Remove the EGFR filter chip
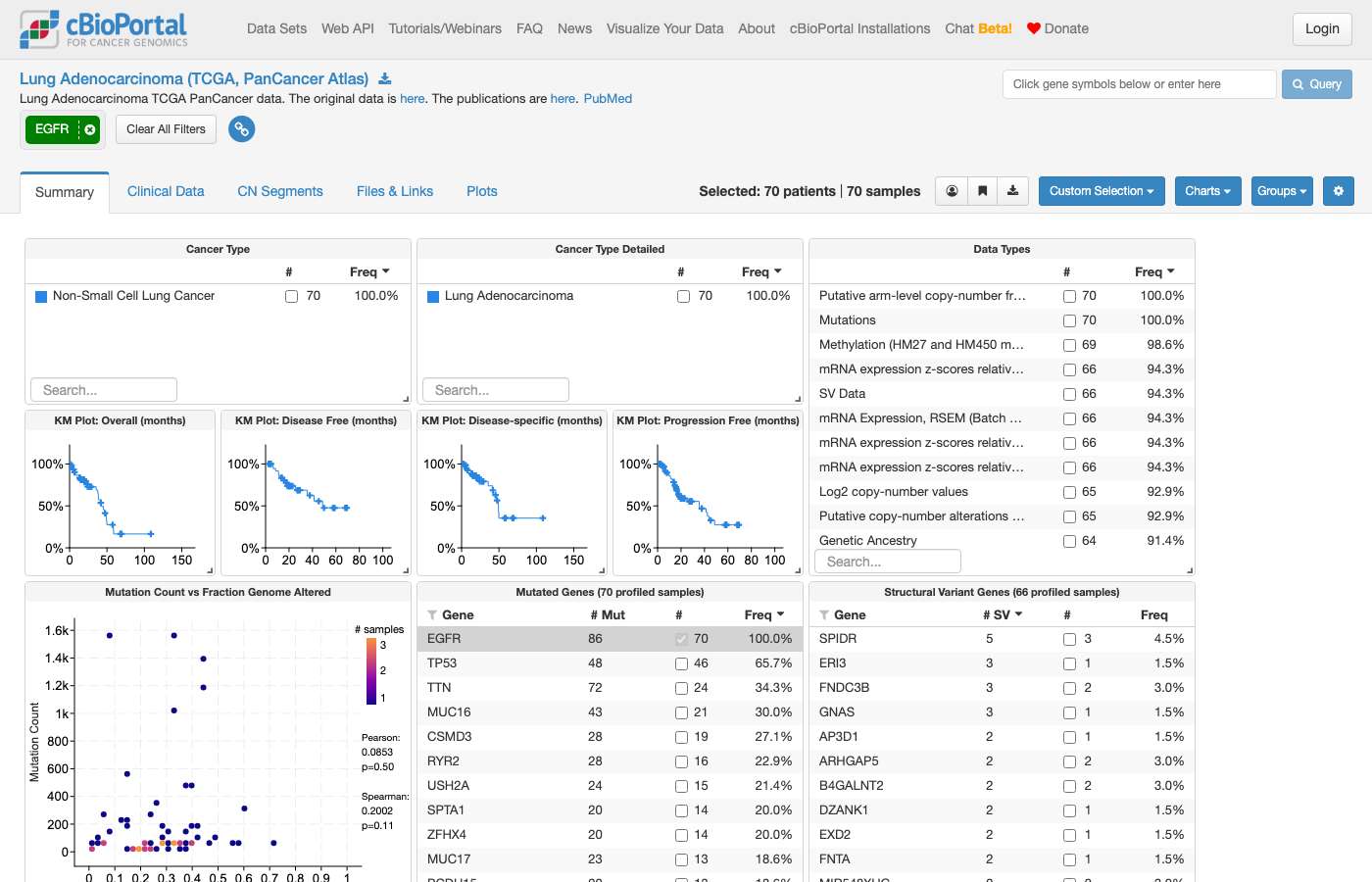The image size is (1372, 882). pyautogui.click(x=90, y=129)
